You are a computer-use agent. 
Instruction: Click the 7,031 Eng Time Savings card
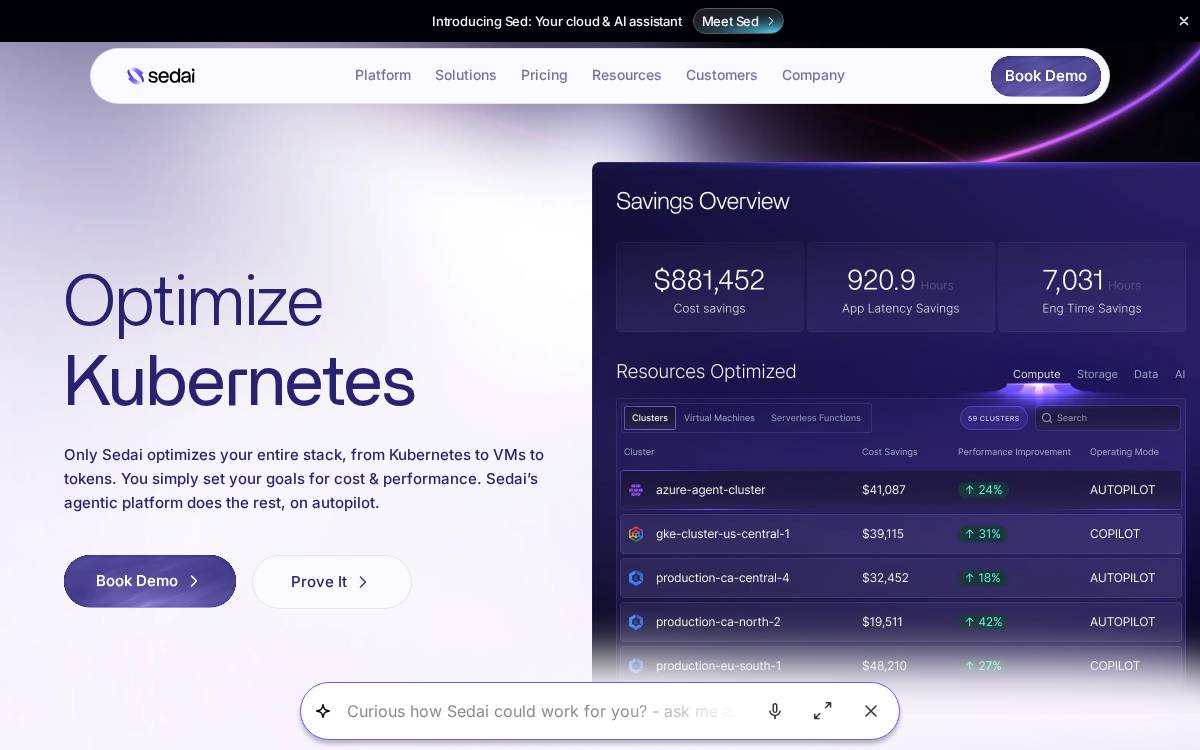[x=1092, y=287]
